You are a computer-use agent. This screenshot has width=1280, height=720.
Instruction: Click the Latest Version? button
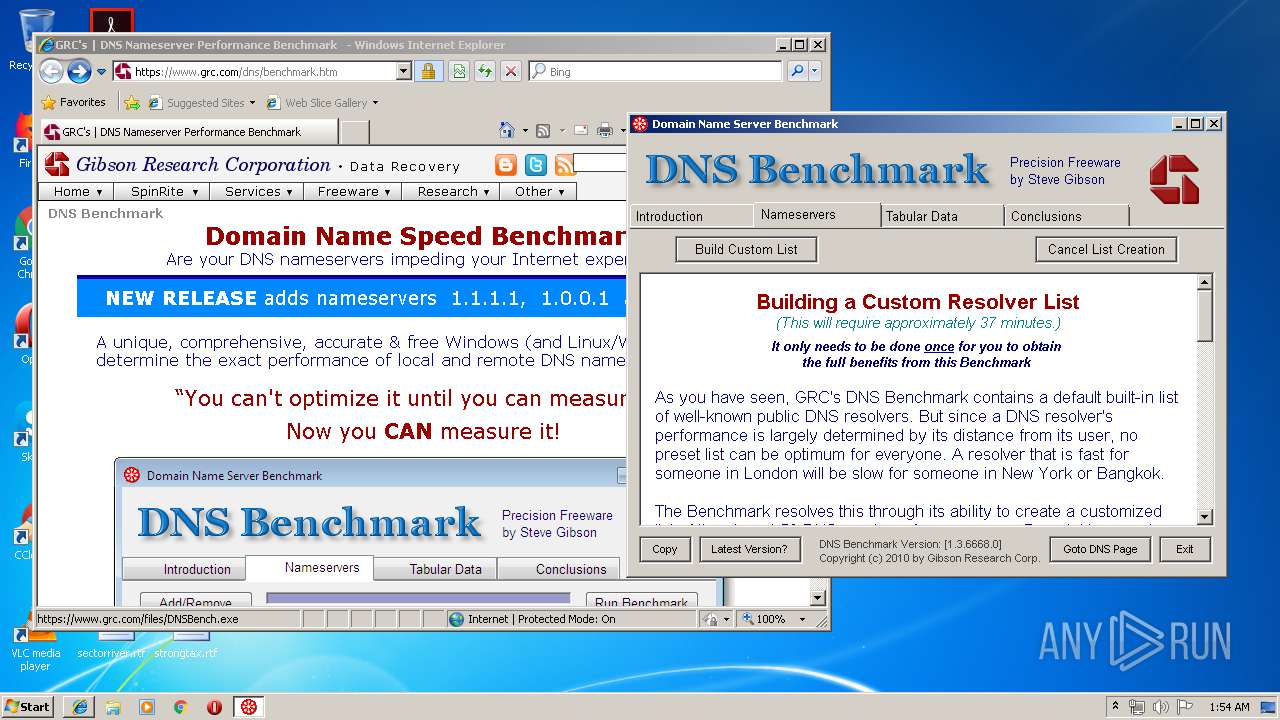pyautogui.click(x=749, y=549)
